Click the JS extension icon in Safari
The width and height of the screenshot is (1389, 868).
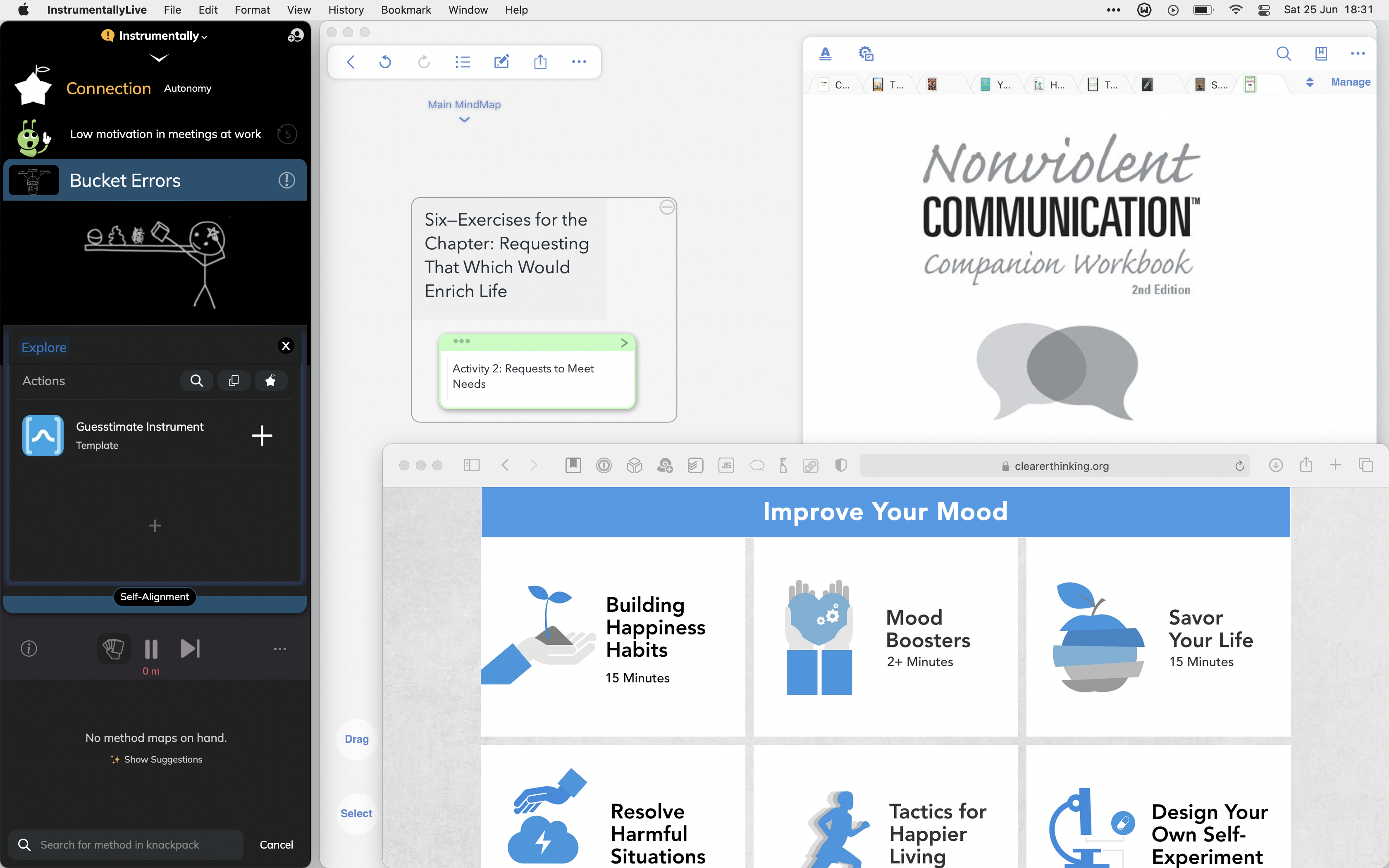pyautogui.click(x=726, y=465)
